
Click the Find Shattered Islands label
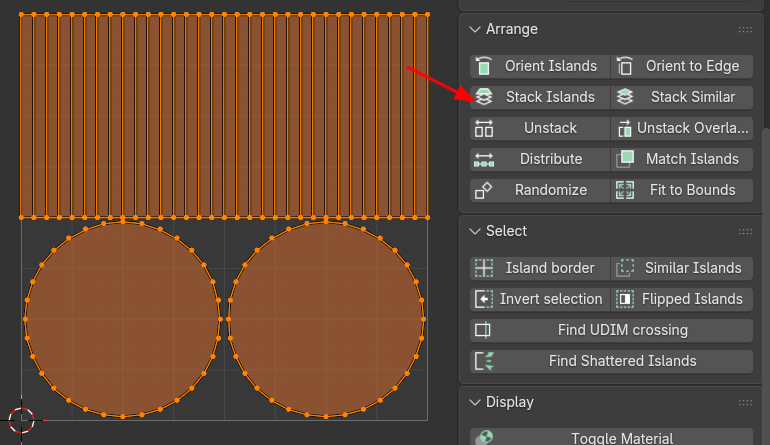(x=623, y=361)
